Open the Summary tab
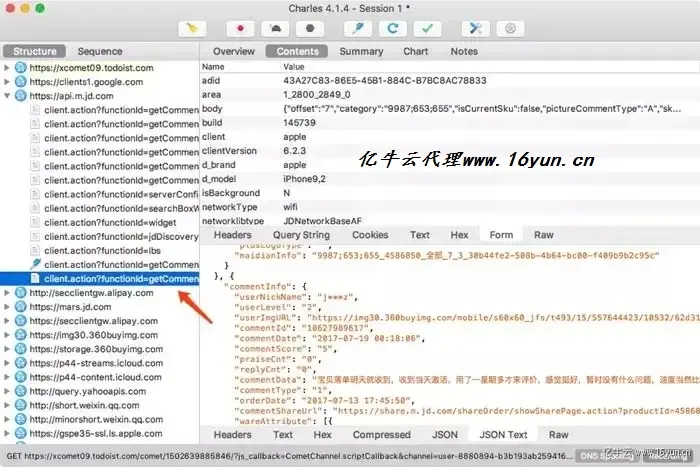This screenshot has width=700, height=467. click(361, 51)
